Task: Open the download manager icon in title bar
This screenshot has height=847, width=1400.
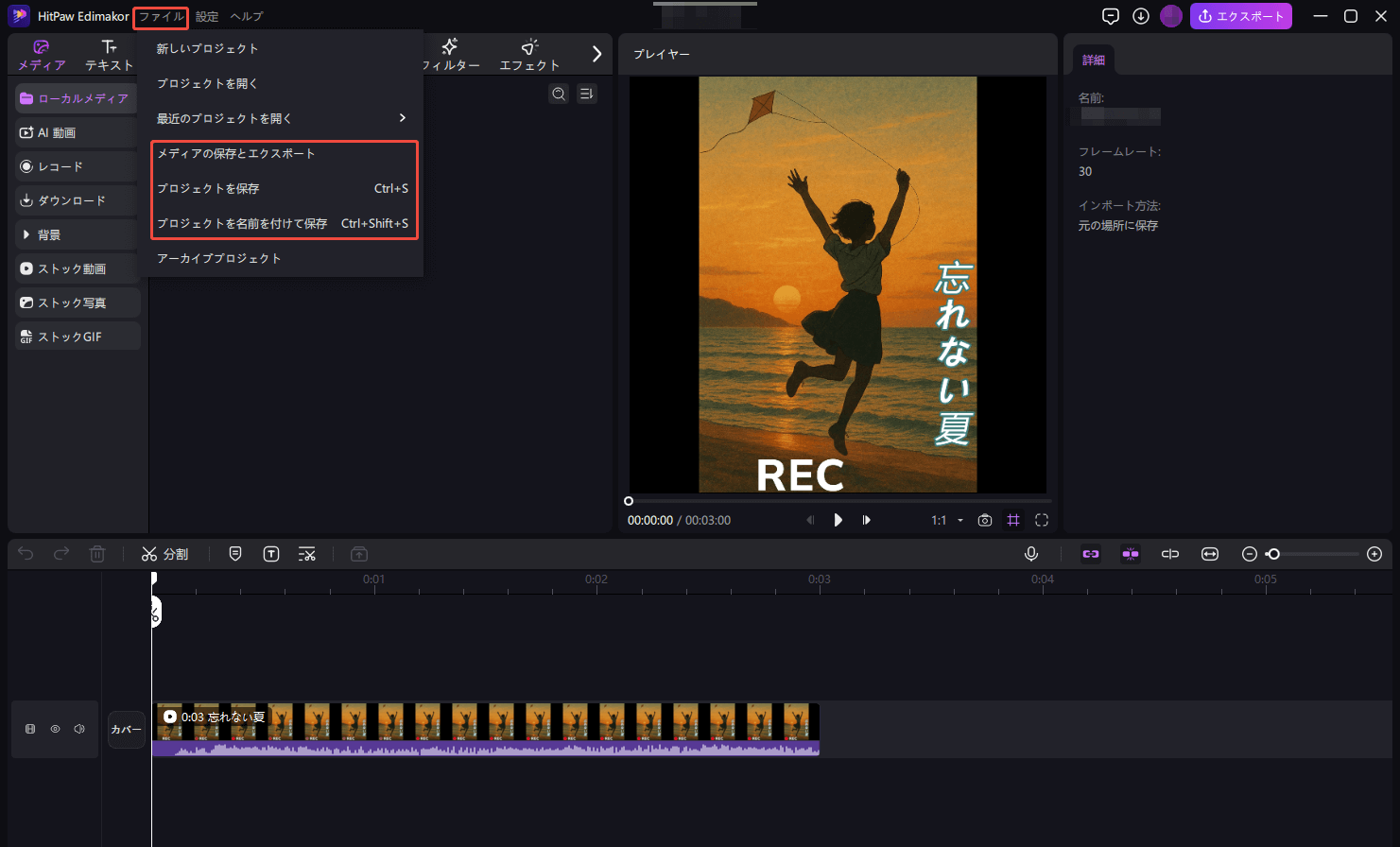Action: point(1141,16)
